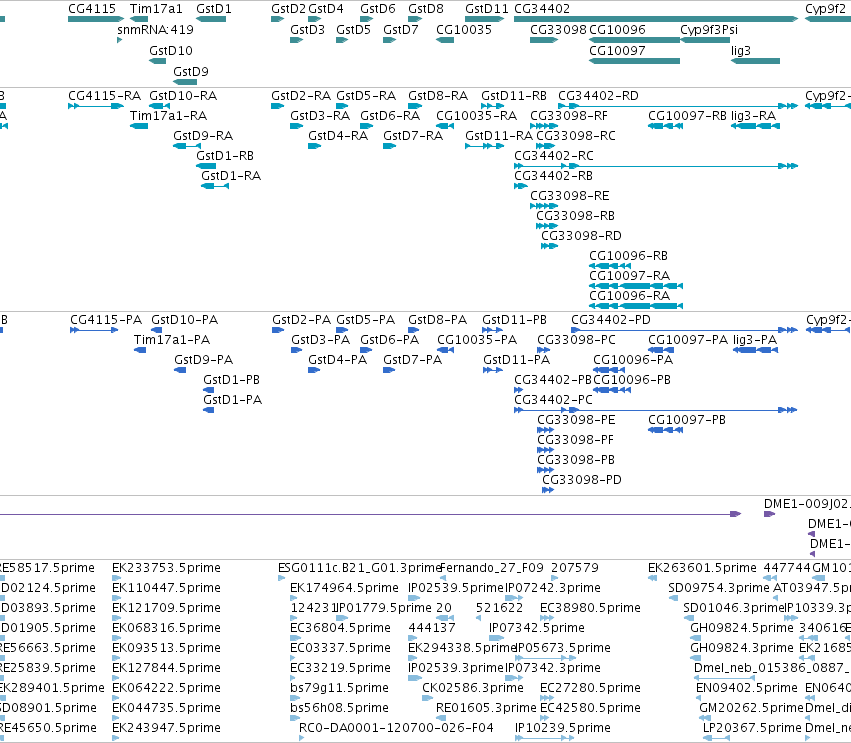Select the LP20367.5prime EST label
Screen dimensions: 851x743
(752, 728)
